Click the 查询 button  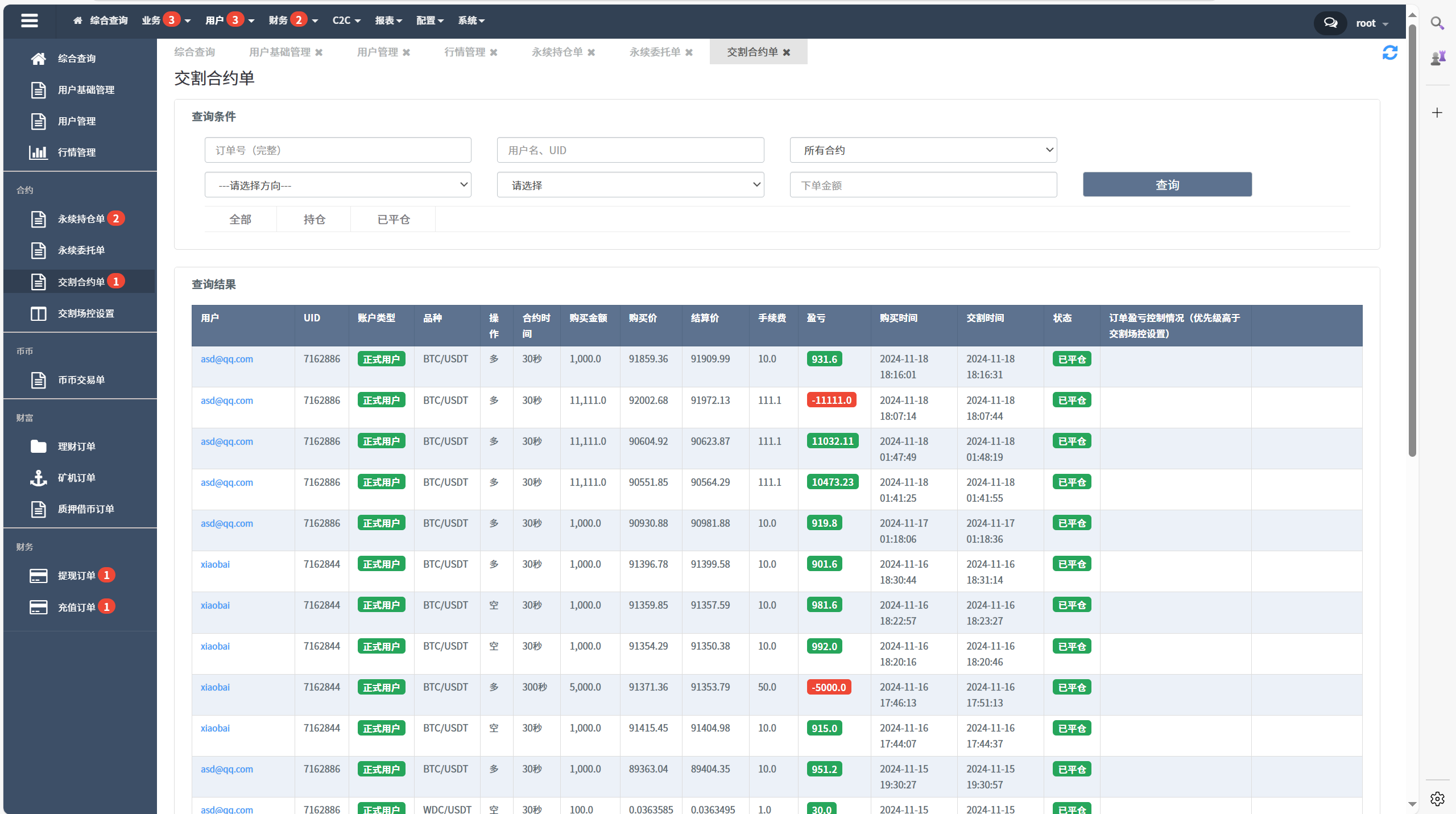[x=1167, y=184]
